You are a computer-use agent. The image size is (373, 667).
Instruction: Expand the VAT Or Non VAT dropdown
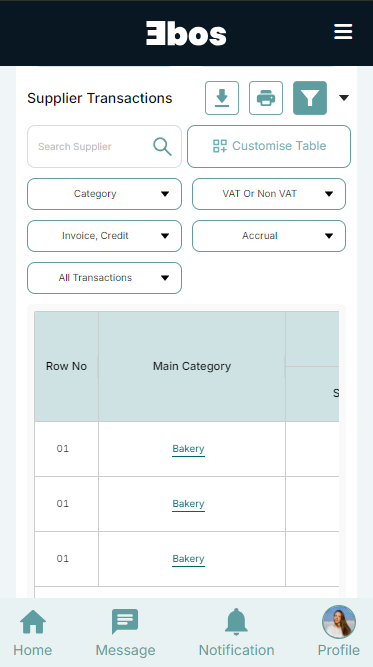click(x=269, y=194)
